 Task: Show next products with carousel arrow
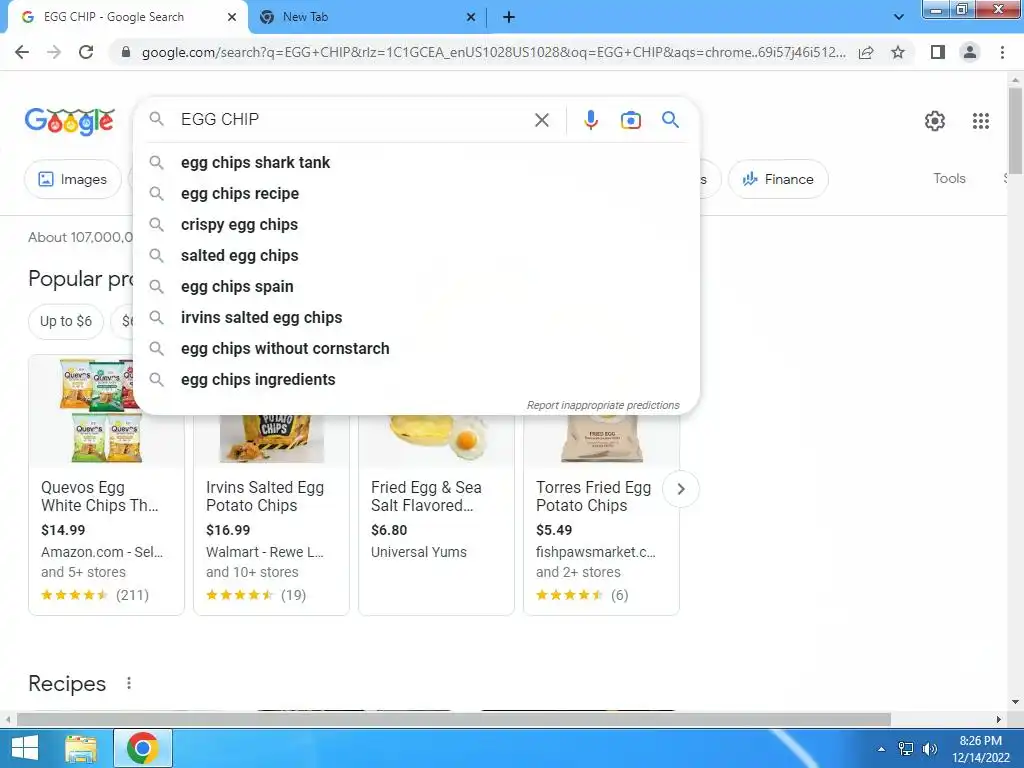point(680,489)
